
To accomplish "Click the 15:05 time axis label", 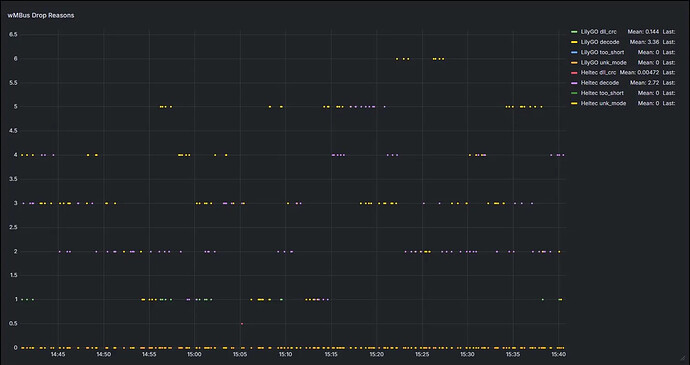I will pyautogui.click(x=240, y=354).
